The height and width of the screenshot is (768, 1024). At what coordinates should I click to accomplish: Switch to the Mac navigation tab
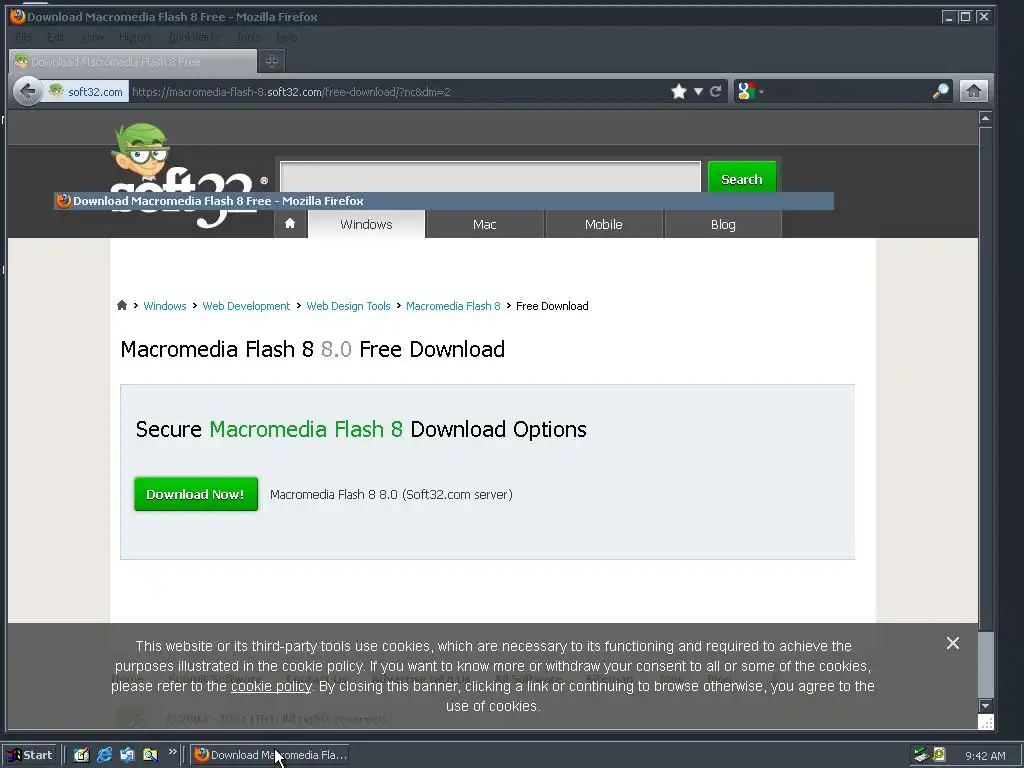coord(485,224)
